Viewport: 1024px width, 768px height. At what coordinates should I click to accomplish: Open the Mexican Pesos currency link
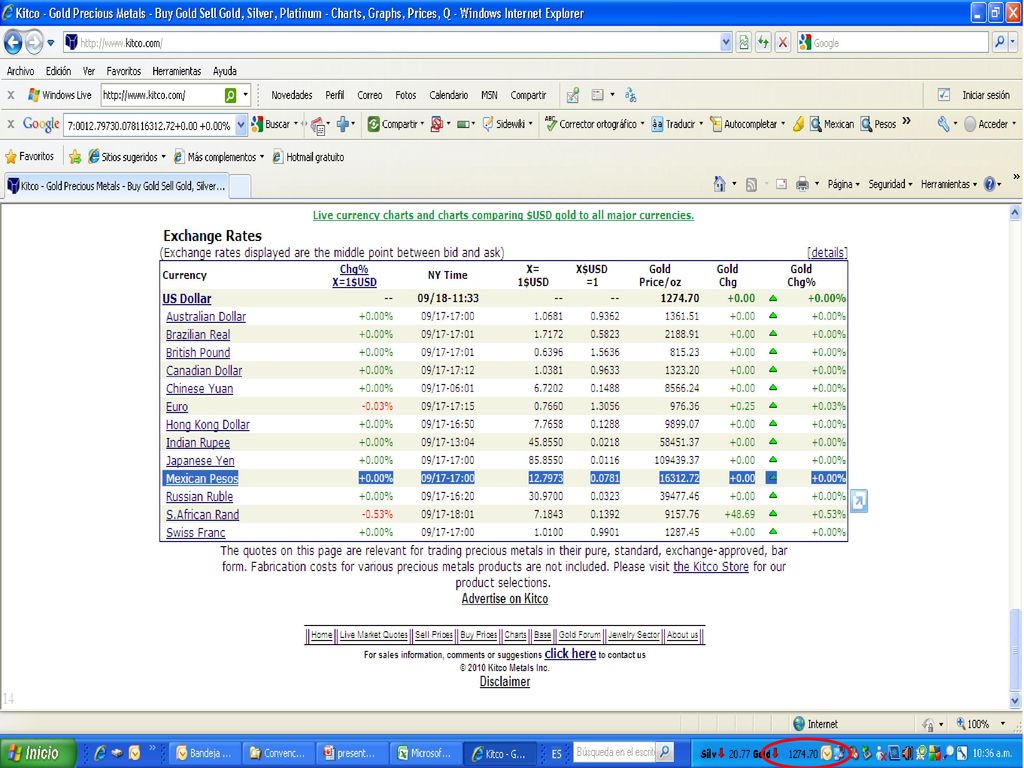(202, 478)
